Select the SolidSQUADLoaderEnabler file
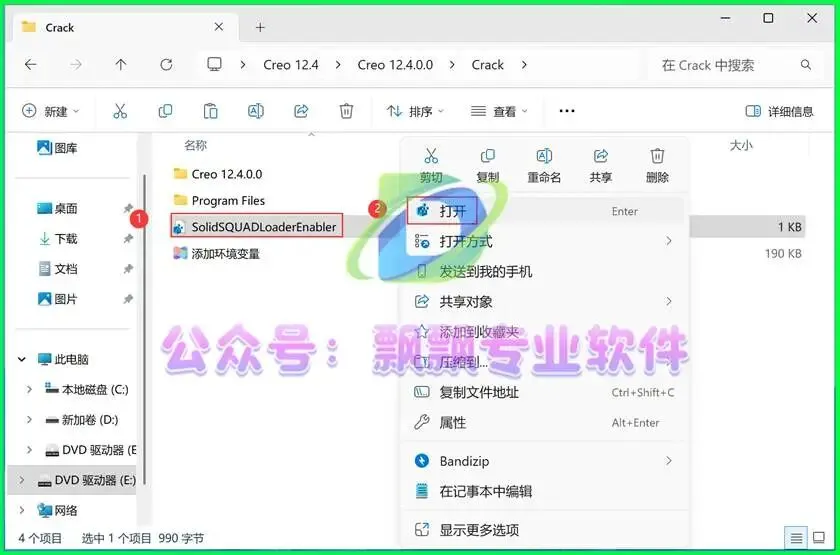The image size is (840, 555). tap(256, 227)
